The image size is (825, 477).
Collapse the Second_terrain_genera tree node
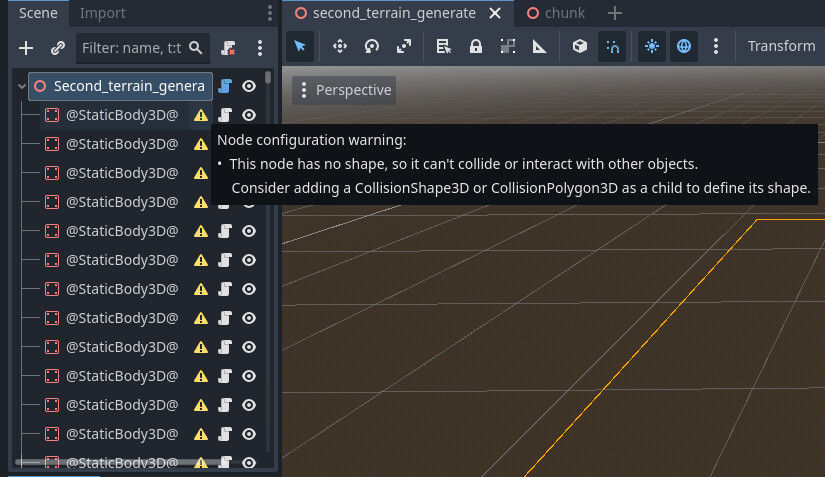coord(22,87)
